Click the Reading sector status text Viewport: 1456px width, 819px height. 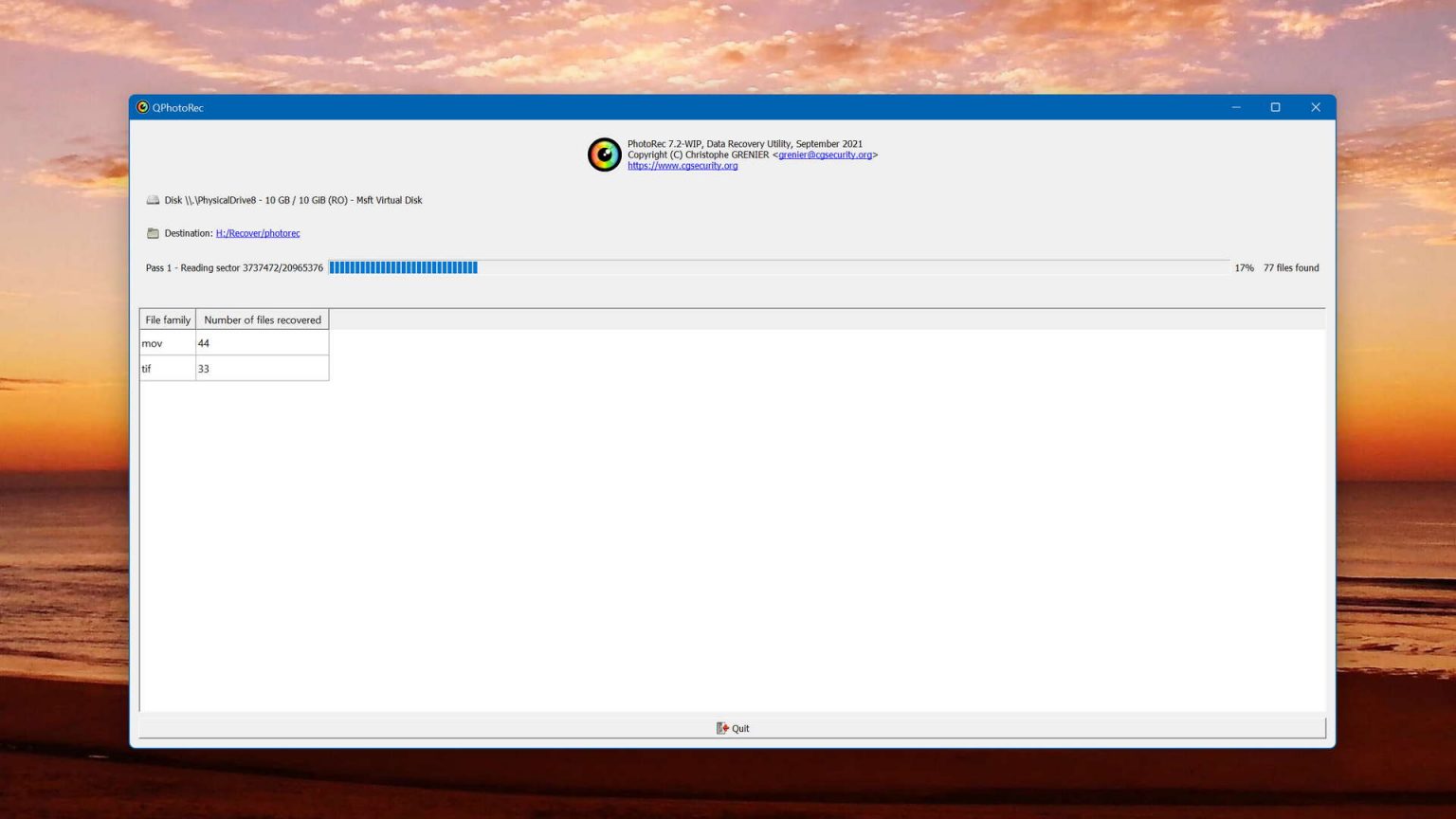click(x=234, y=267)
